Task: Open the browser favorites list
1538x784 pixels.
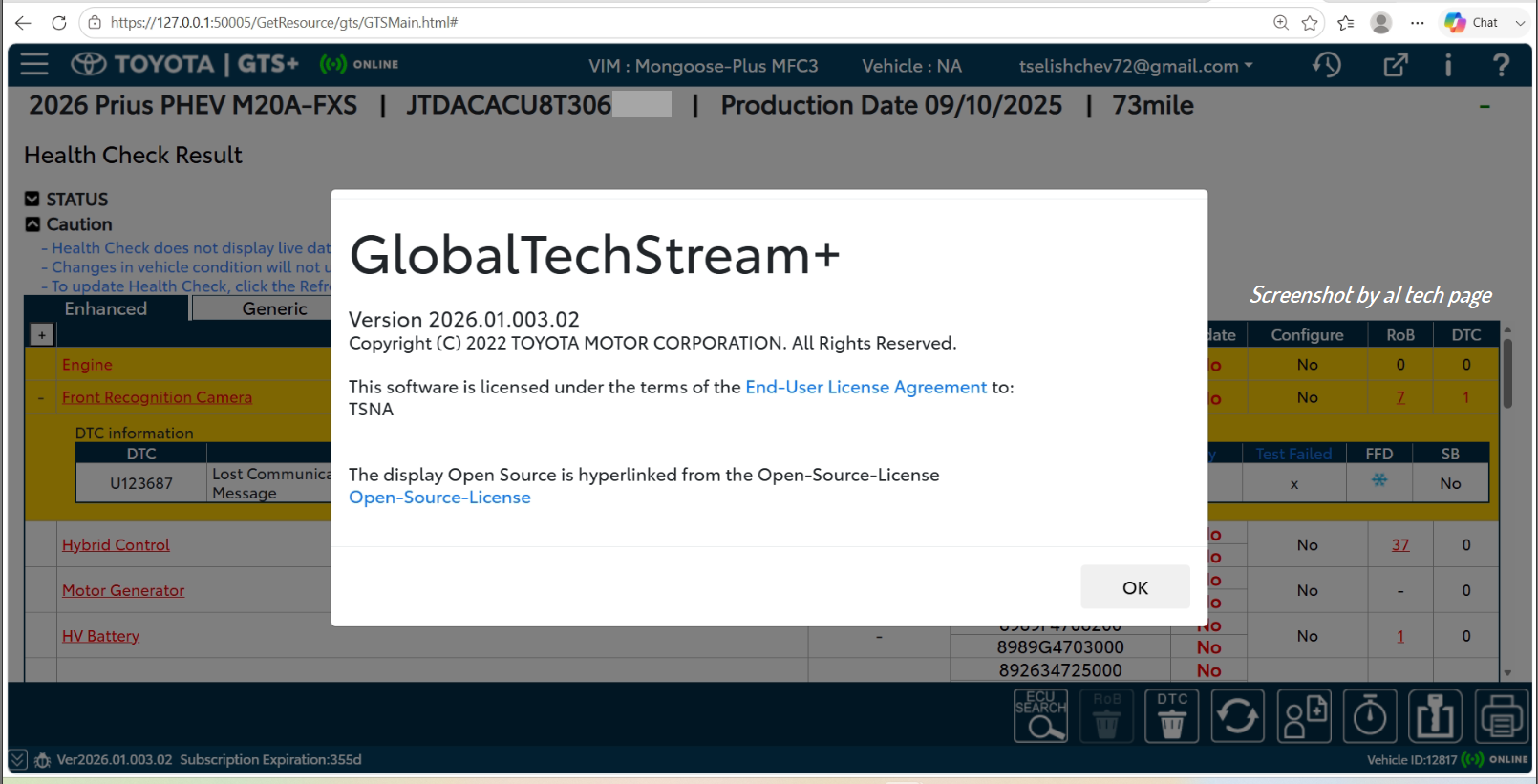Action: pyautogui.click(x=1346, y=23)
